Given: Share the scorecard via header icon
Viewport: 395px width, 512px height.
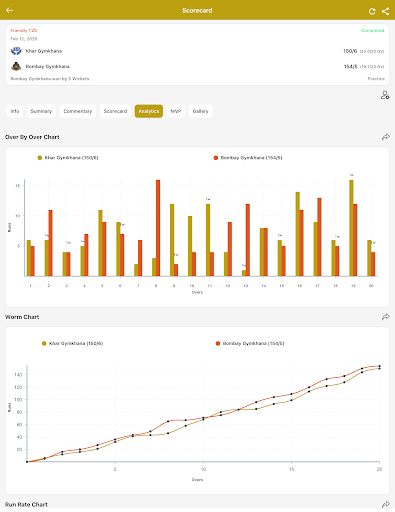Looking at the screenshot, I should point(385,11).
